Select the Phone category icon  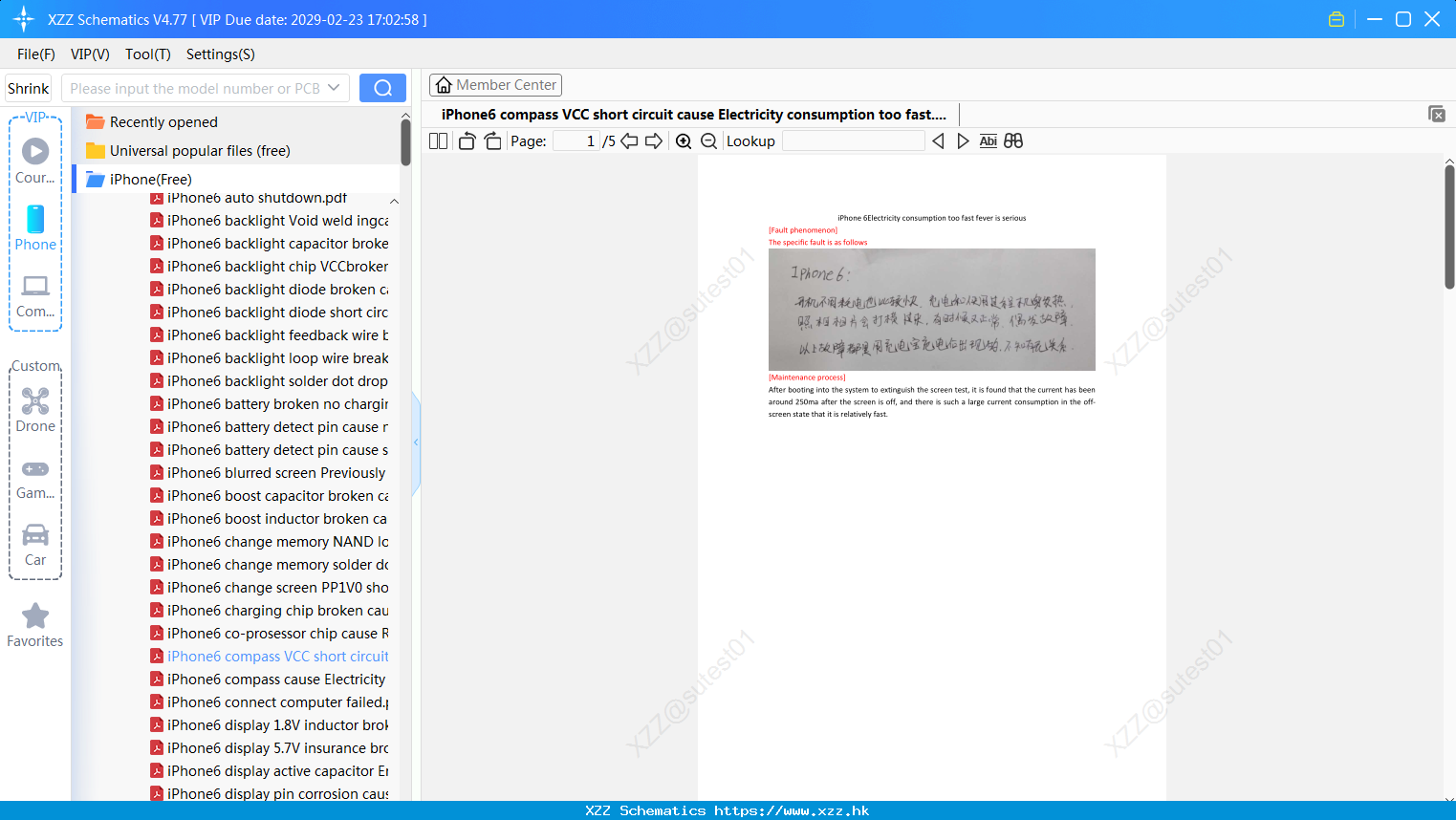tap(35, 227)
